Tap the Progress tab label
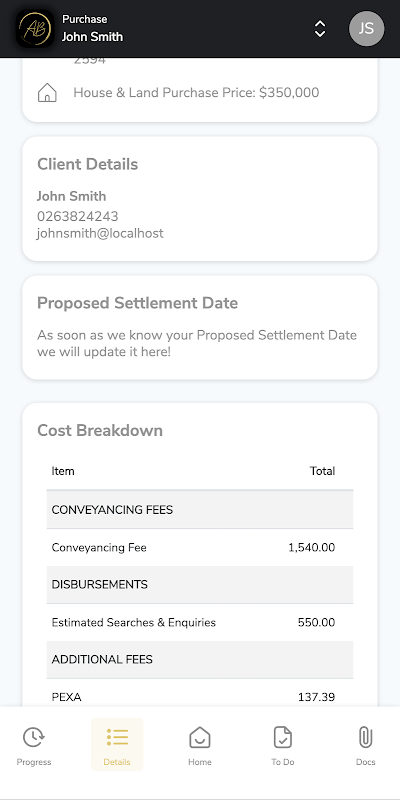The width and height of the screenshot is (400, 800). [34, 762]
